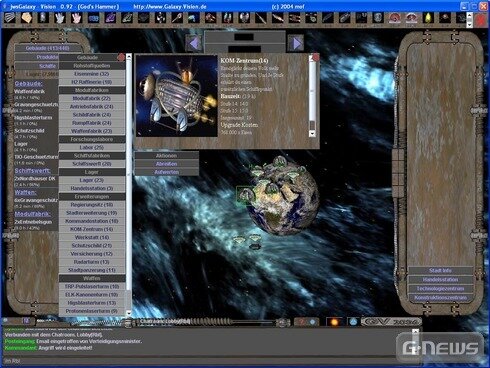Click the white glove hand toolbar icon
The image size is (490, 368).
point(60,18)
